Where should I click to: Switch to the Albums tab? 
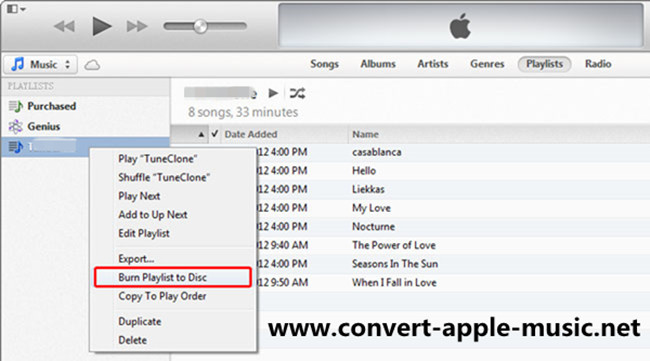coord(378,64)
